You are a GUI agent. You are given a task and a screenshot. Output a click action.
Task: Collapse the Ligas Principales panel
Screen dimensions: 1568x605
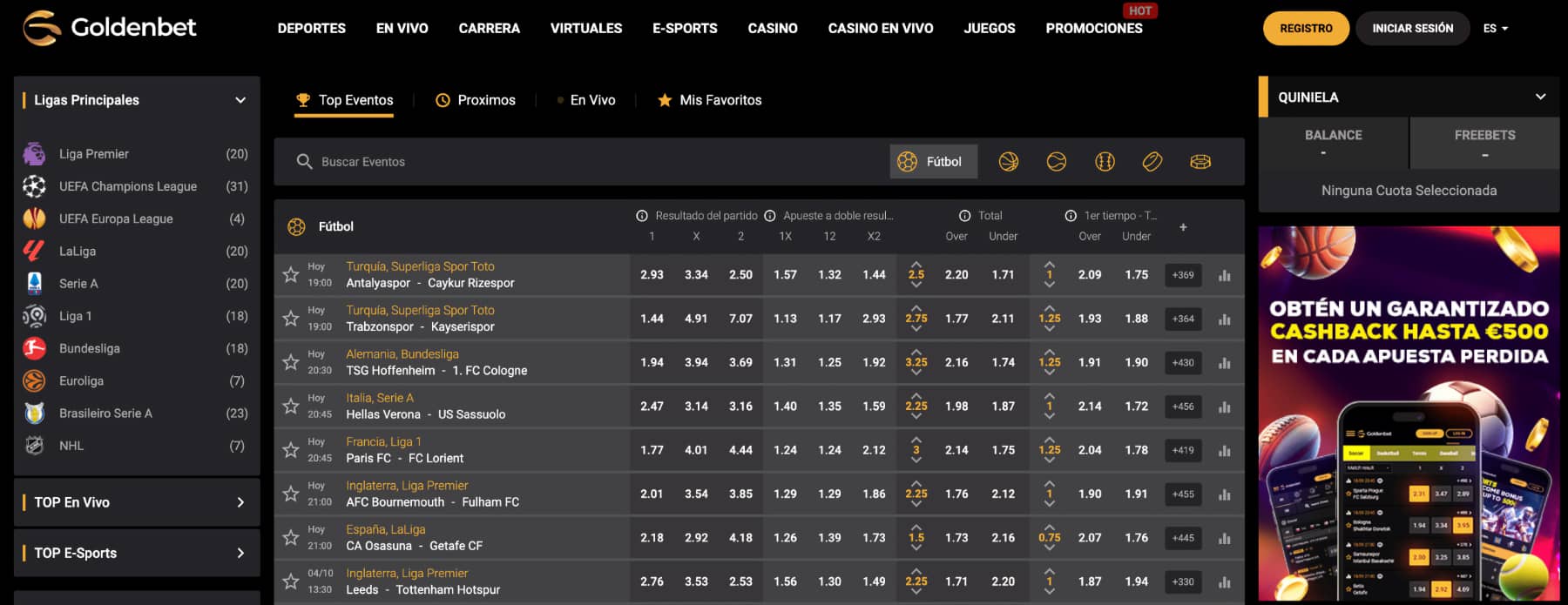240,100
